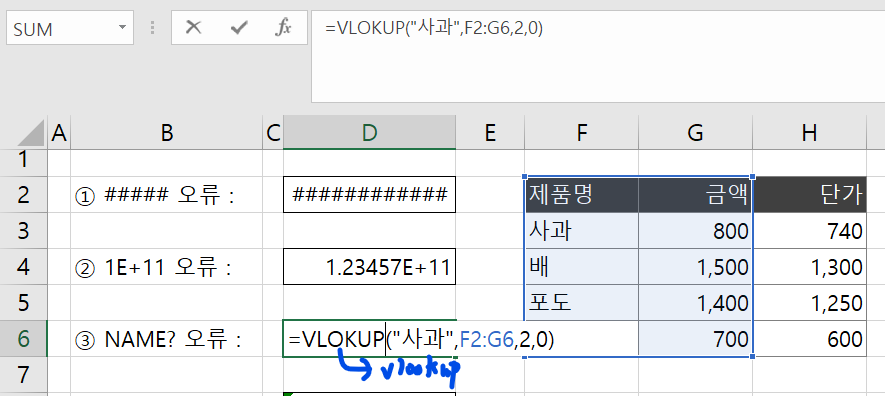Select the 포도 cell
This screenshot has height=396, width=885.
[x=581, y=303]
